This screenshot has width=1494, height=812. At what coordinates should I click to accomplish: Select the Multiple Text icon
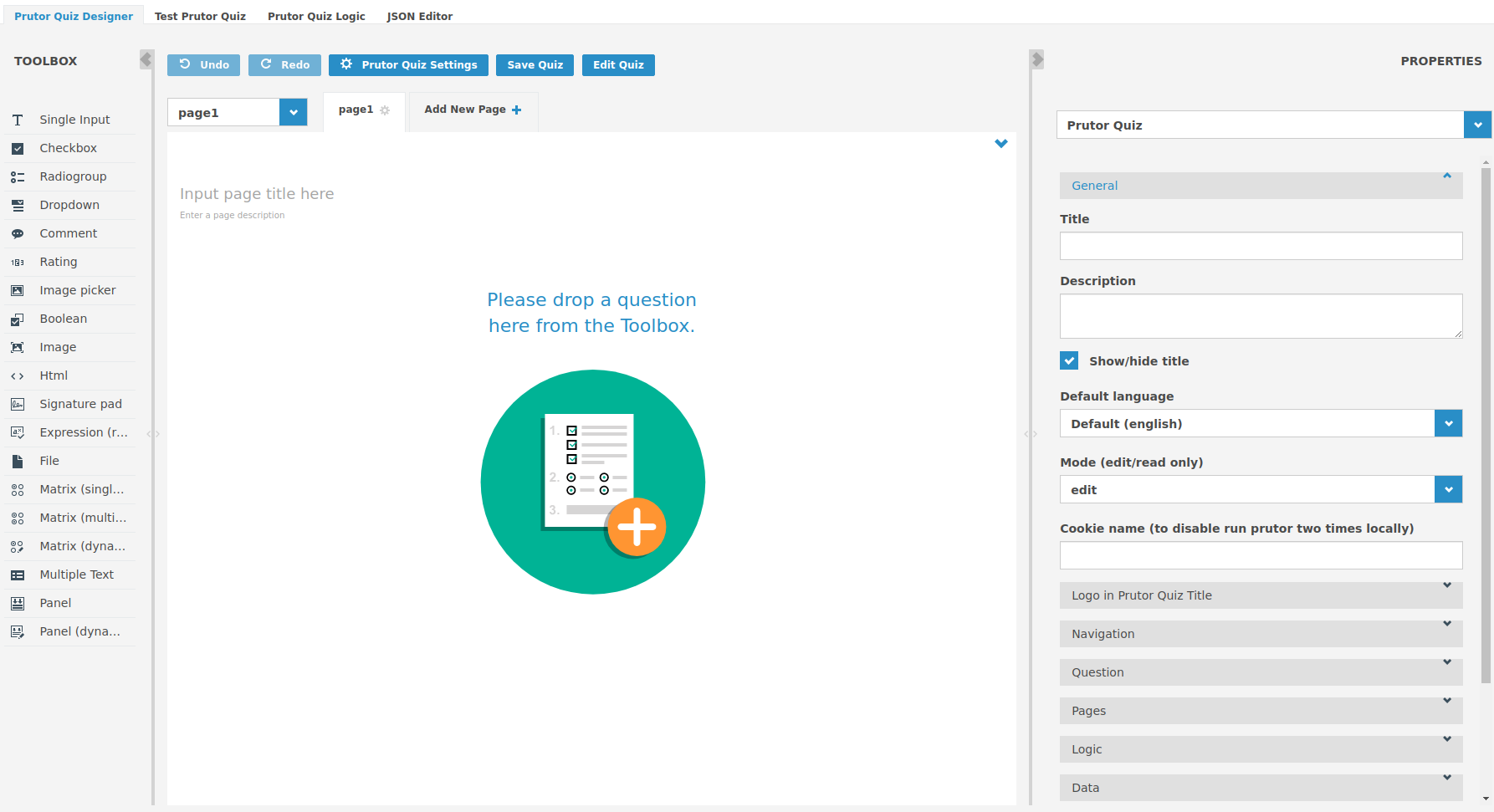point(18,575)
